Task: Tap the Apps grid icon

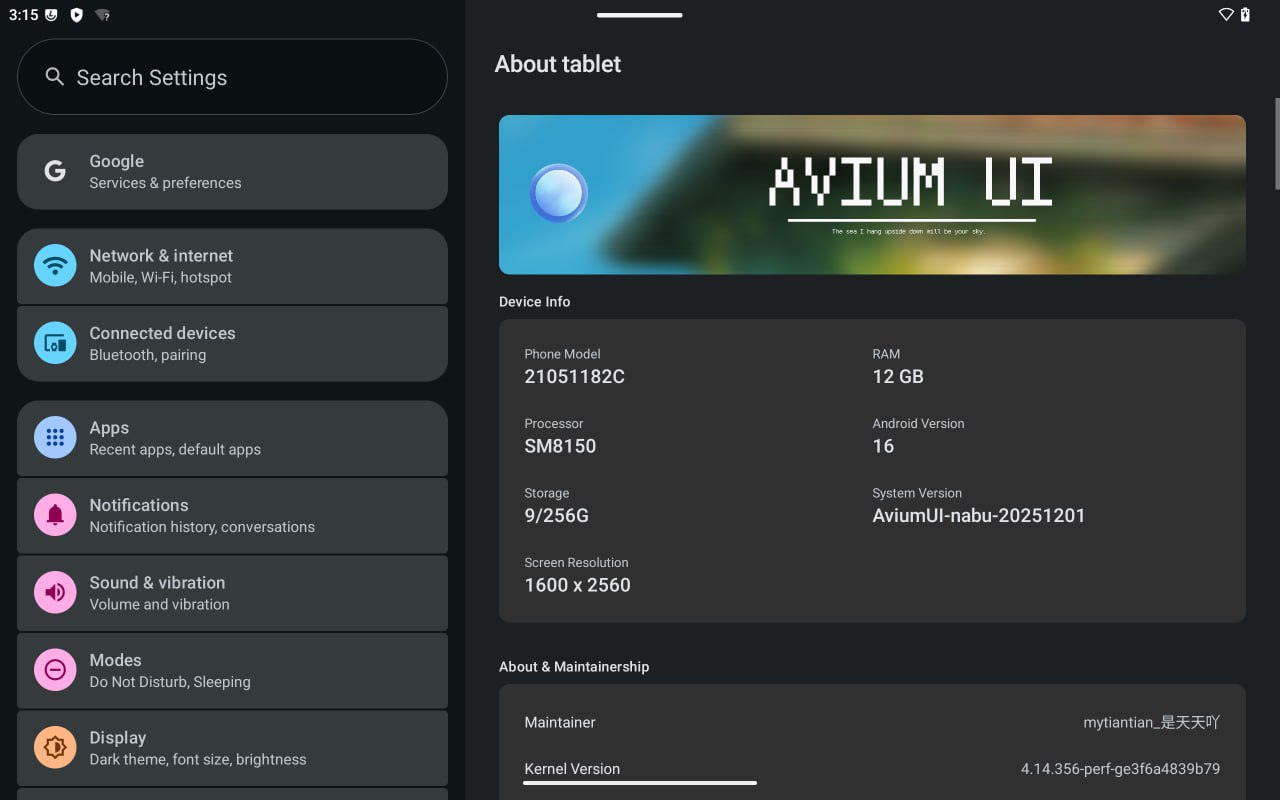Action: click(55, 438)
